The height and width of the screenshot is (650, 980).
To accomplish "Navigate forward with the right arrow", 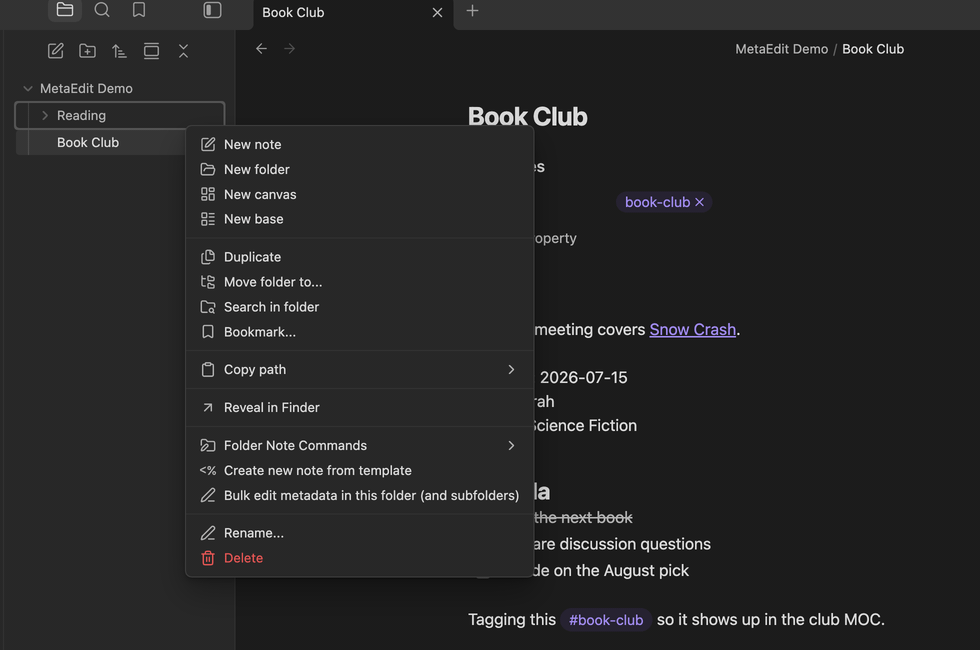I will coord(289,49).
